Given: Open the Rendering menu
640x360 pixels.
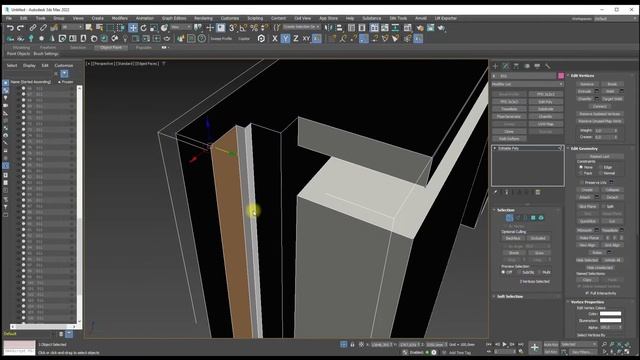Looking at the screenshot, I should pos(203,18).
